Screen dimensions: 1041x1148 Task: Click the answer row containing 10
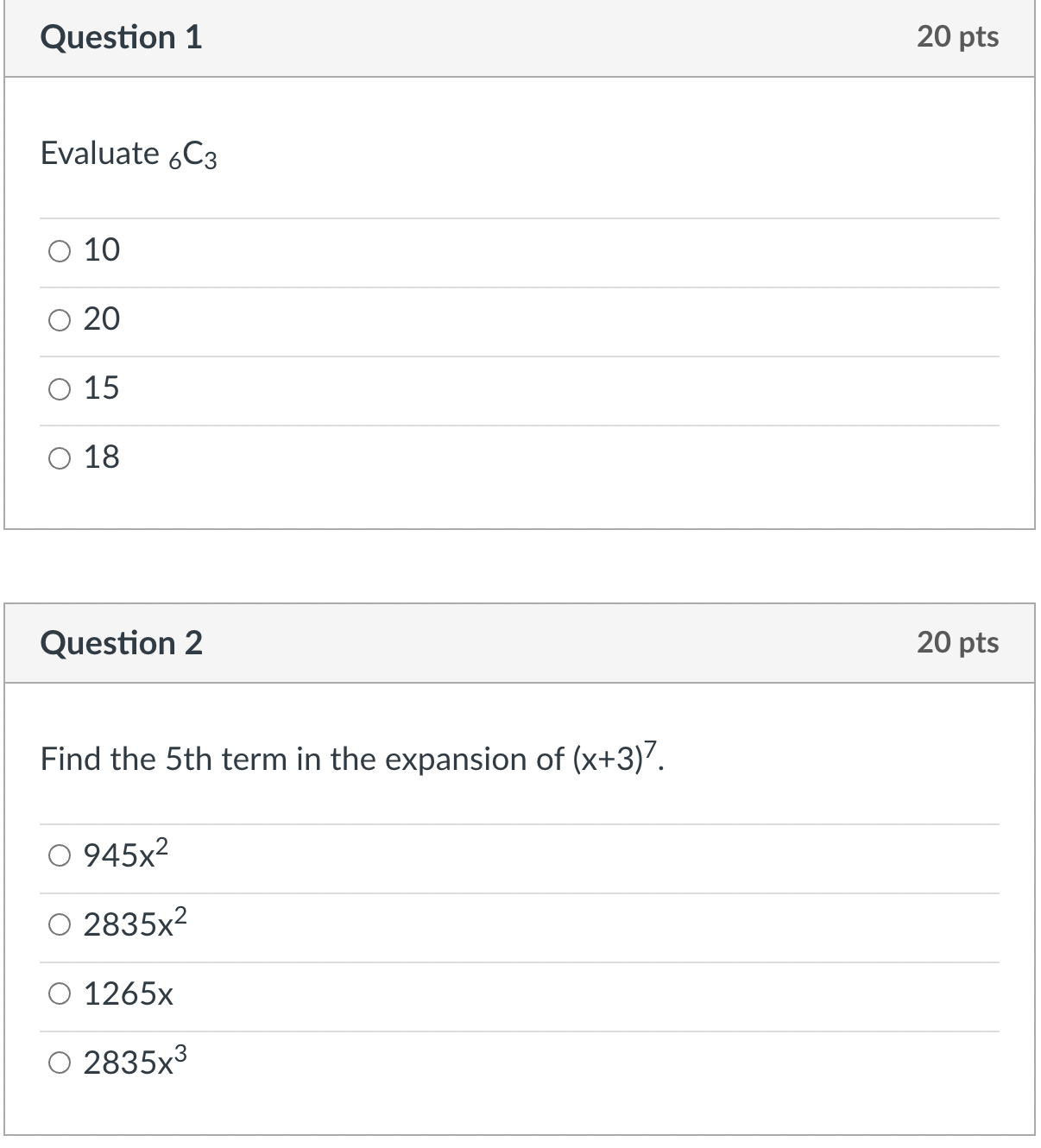345,250
